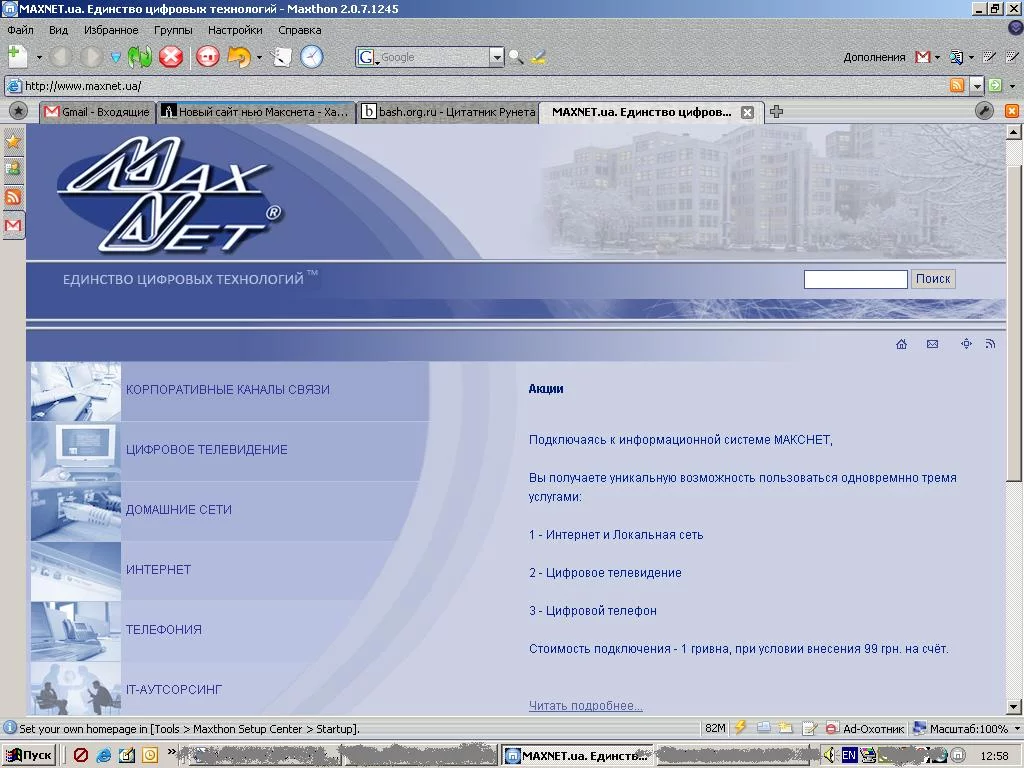This screenshot has width=1024, height=768.
Task: Click the website mail envelope icon
Action: click(x=933, y=344)
